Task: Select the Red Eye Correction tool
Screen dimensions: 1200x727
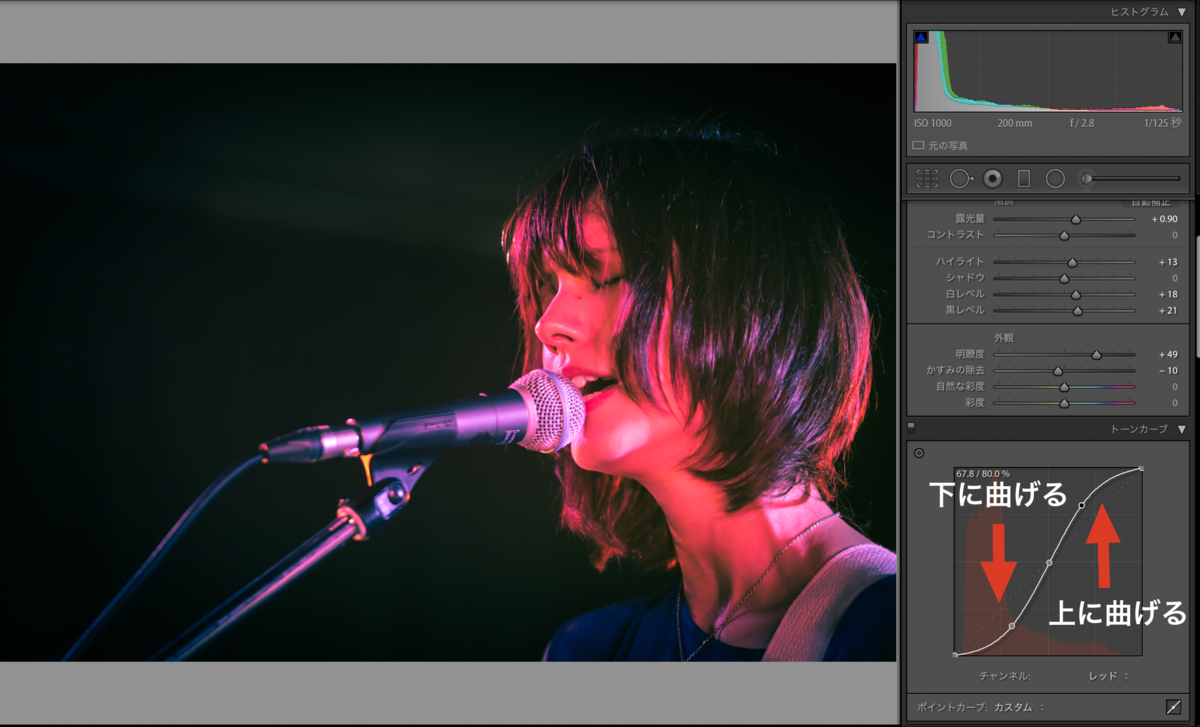Action: (x=993, y=179)
